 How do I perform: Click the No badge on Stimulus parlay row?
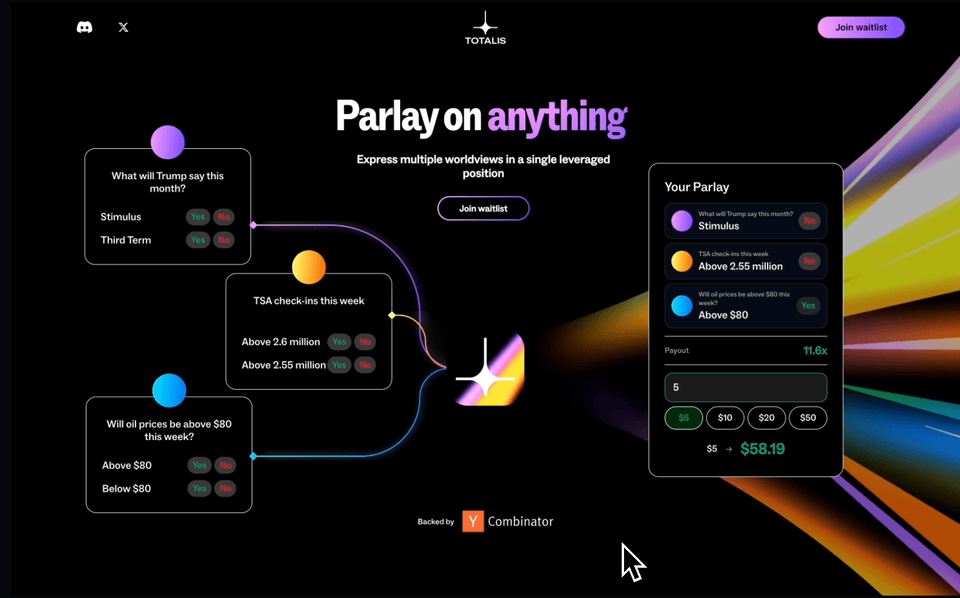[809, 221]
